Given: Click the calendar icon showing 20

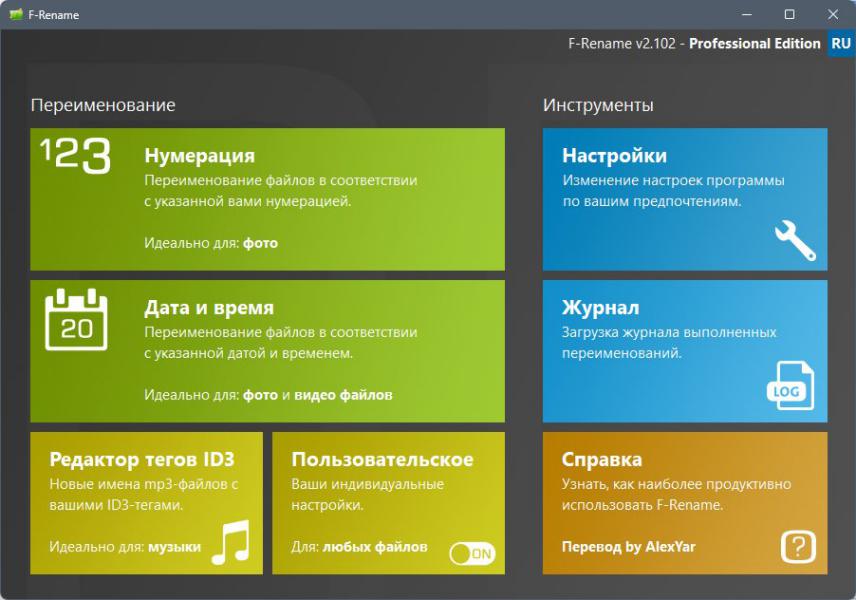Looking at the screenshot, I should pos(76,319).
